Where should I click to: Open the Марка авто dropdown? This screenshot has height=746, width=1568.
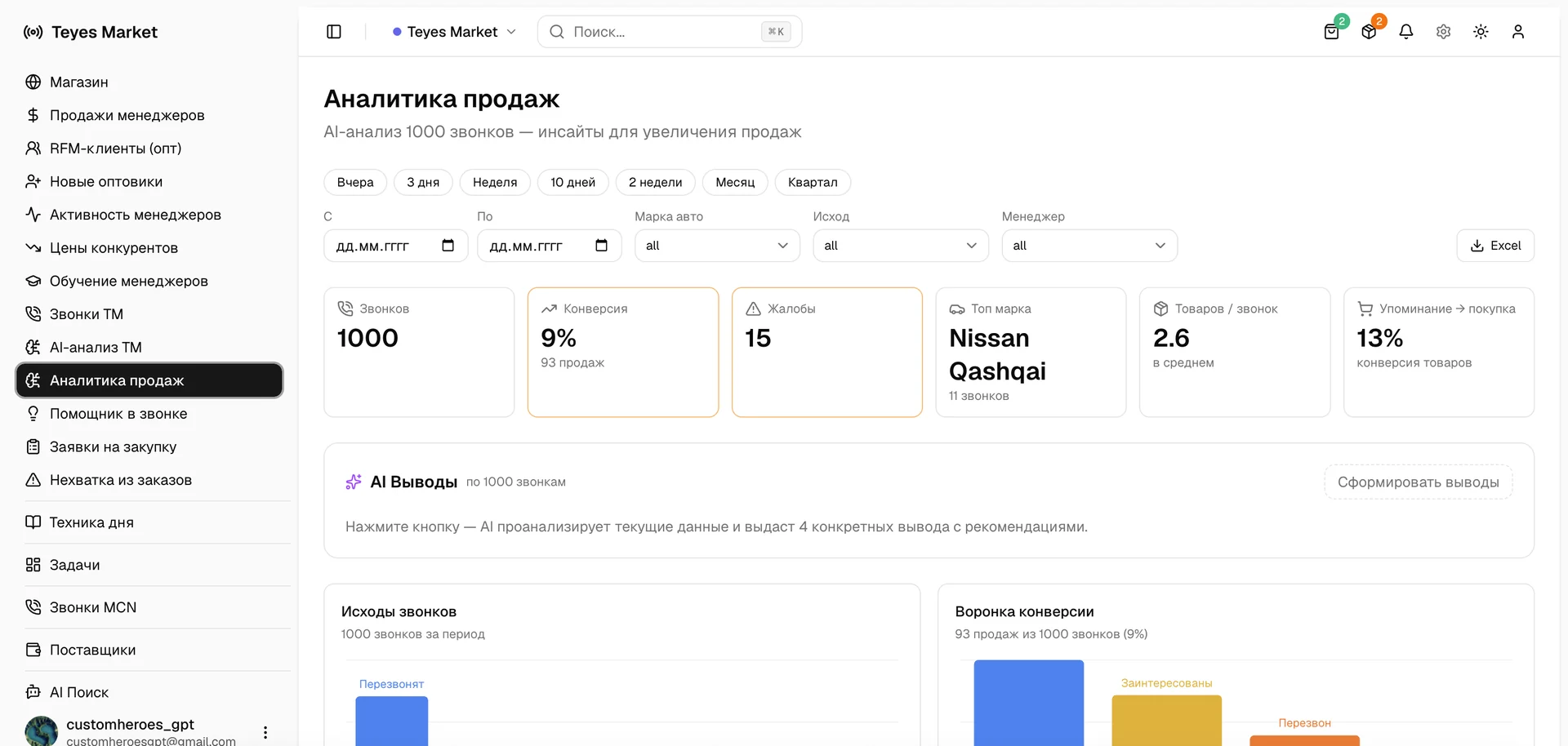(717, 246)
